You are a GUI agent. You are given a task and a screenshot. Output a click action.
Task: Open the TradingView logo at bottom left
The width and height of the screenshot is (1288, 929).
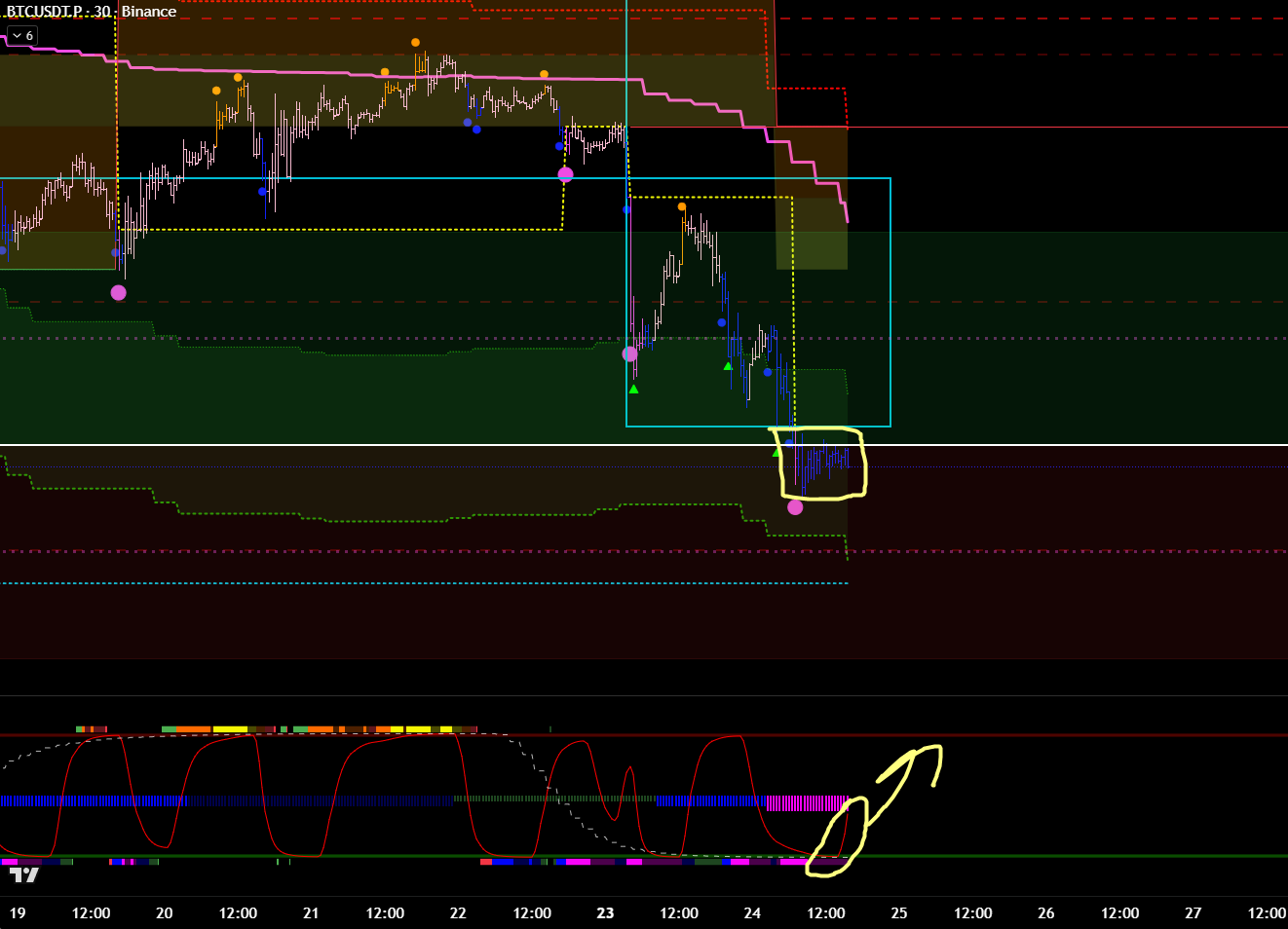[24, 874]
